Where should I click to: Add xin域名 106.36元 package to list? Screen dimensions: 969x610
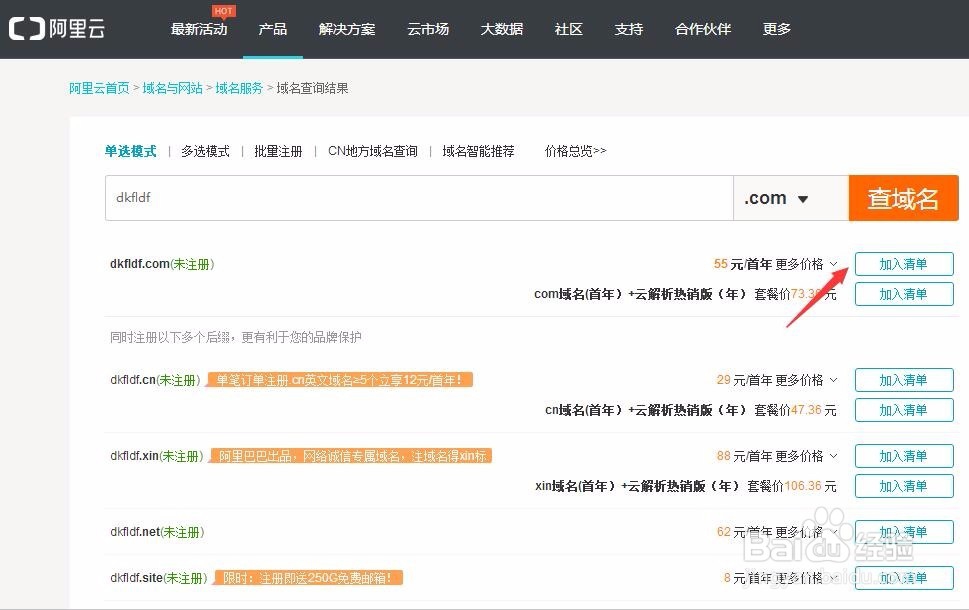tap(904, 486)
